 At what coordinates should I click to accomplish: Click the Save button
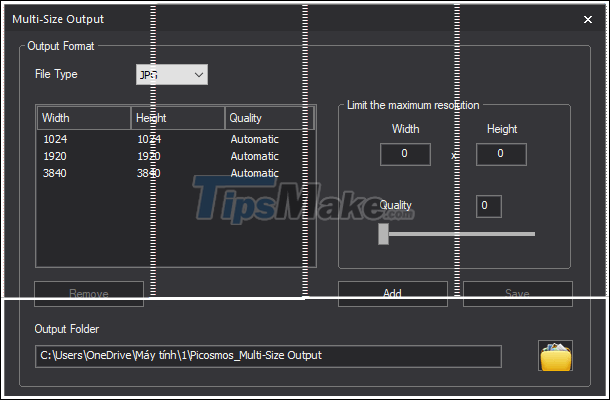(x=517, y=294)
